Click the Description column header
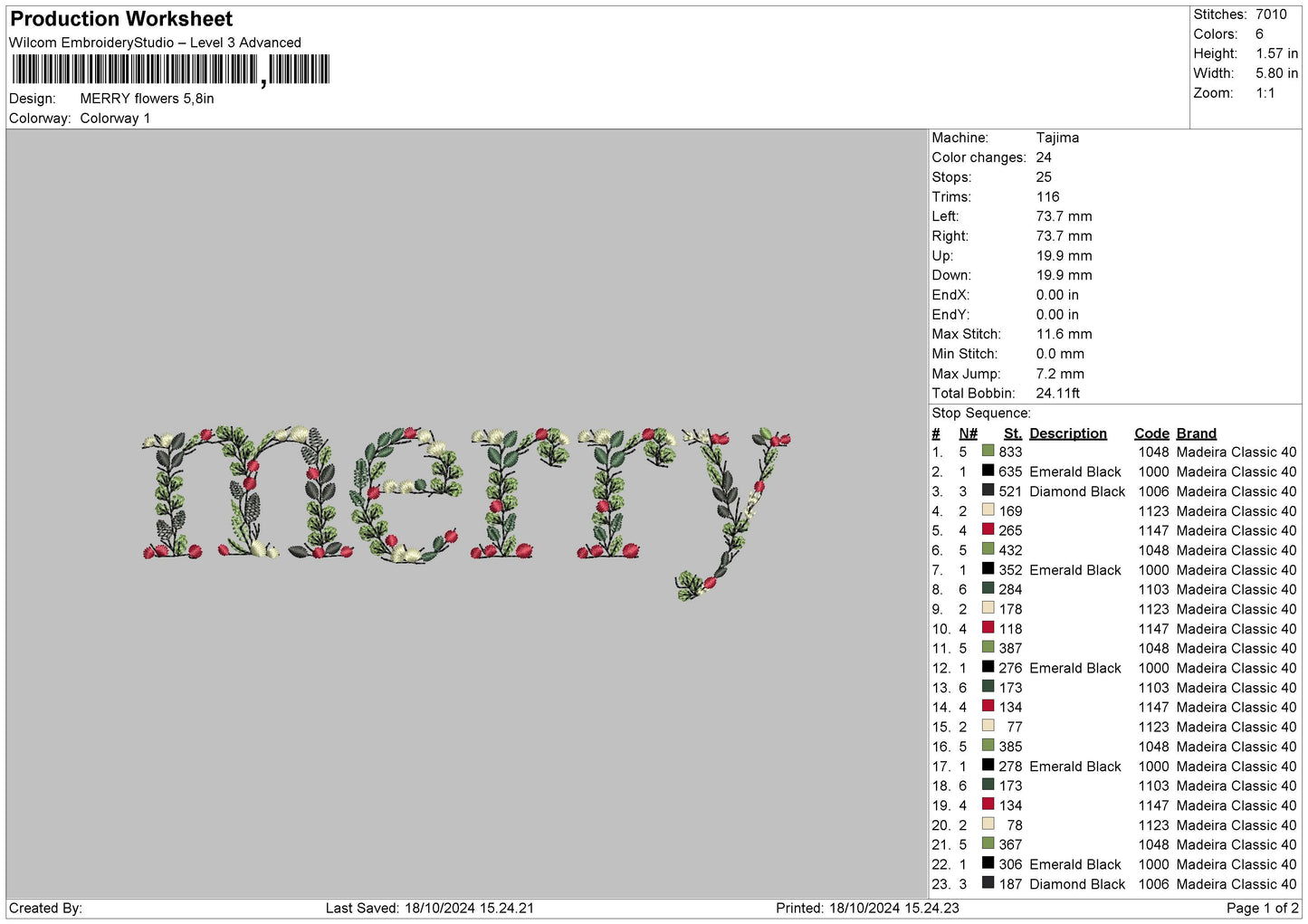 [x=1068, y=433]
